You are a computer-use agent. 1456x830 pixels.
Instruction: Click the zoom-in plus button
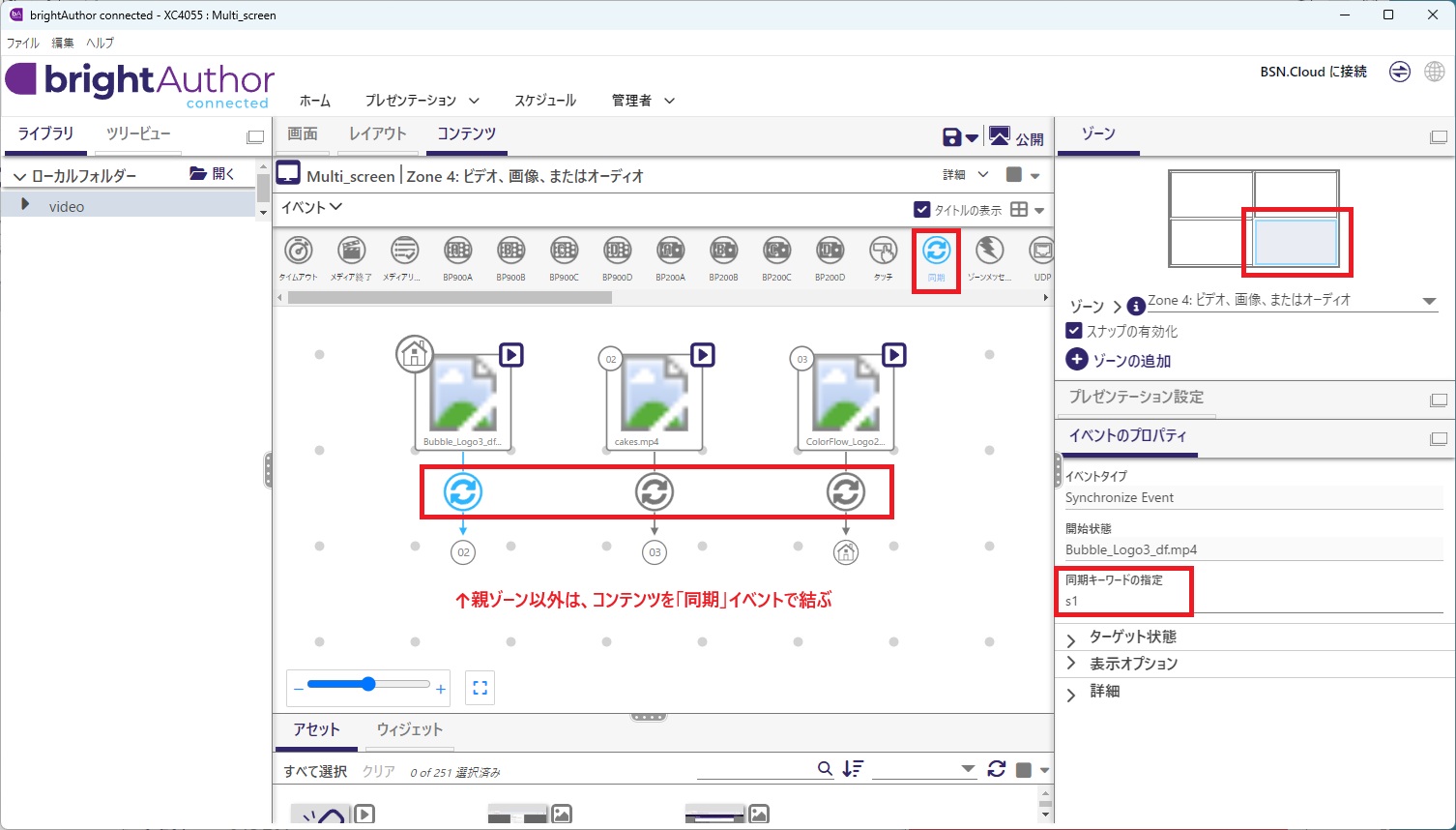point(441,689)
